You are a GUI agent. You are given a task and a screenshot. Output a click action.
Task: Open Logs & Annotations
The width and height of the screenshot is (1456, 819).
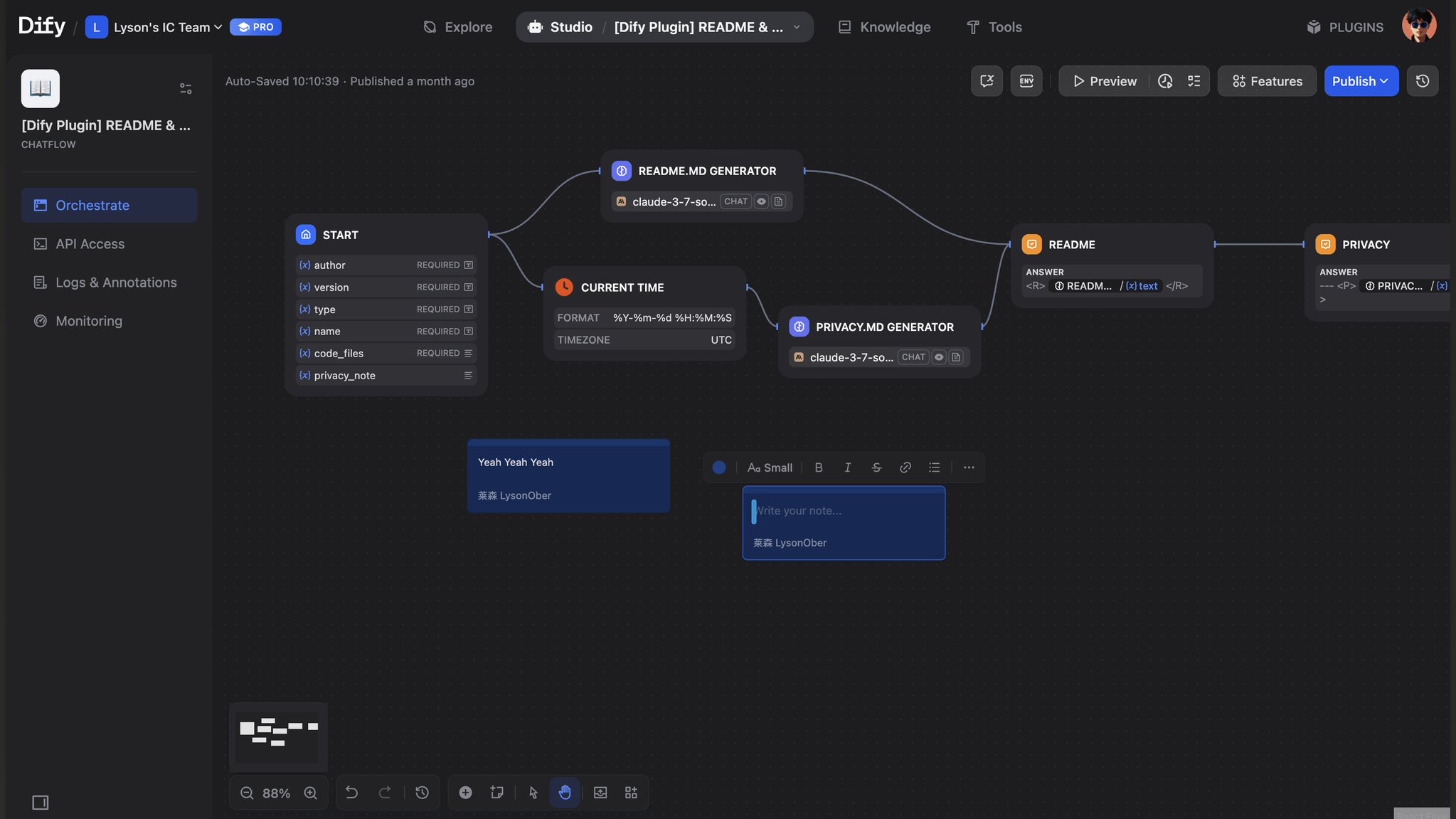pyautogui.click(x=109, y=282)
